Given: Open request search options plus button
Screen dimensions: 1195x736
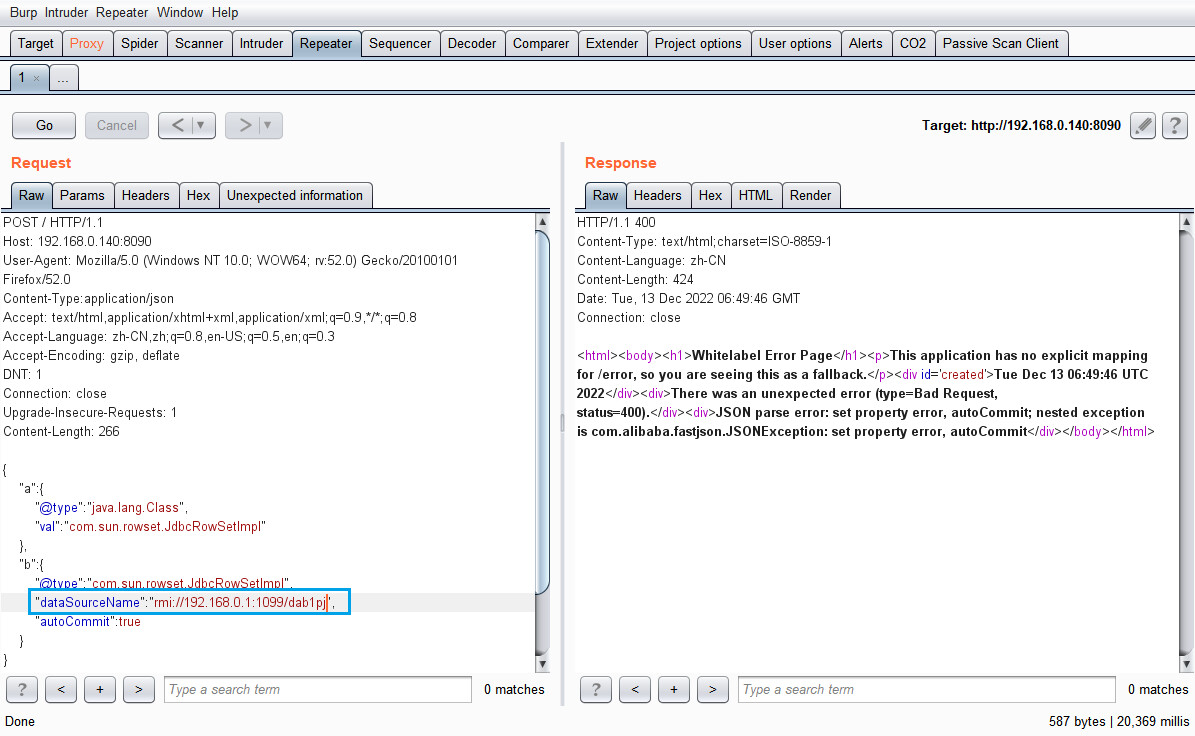Looking at the screenshot, I should pos(100,690).
